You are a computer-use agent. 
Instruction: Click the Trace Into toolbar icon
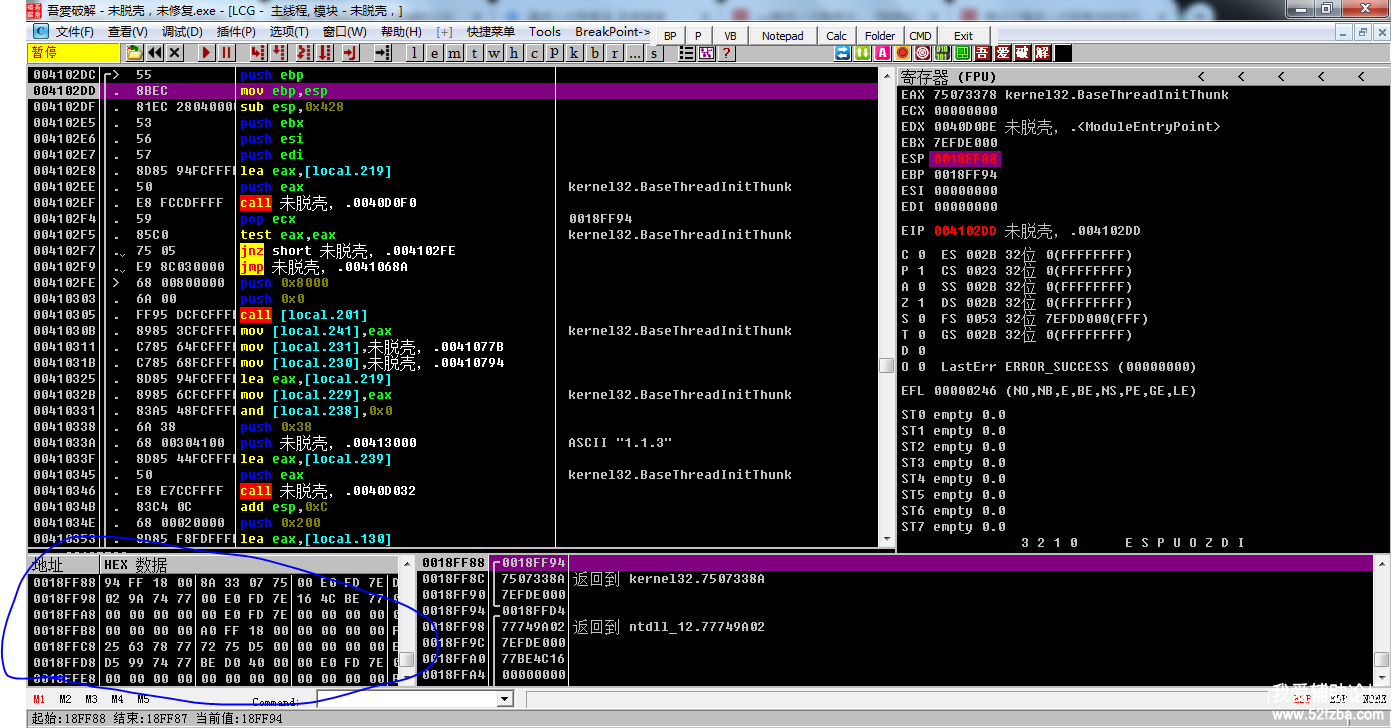[x=305, y=53]
